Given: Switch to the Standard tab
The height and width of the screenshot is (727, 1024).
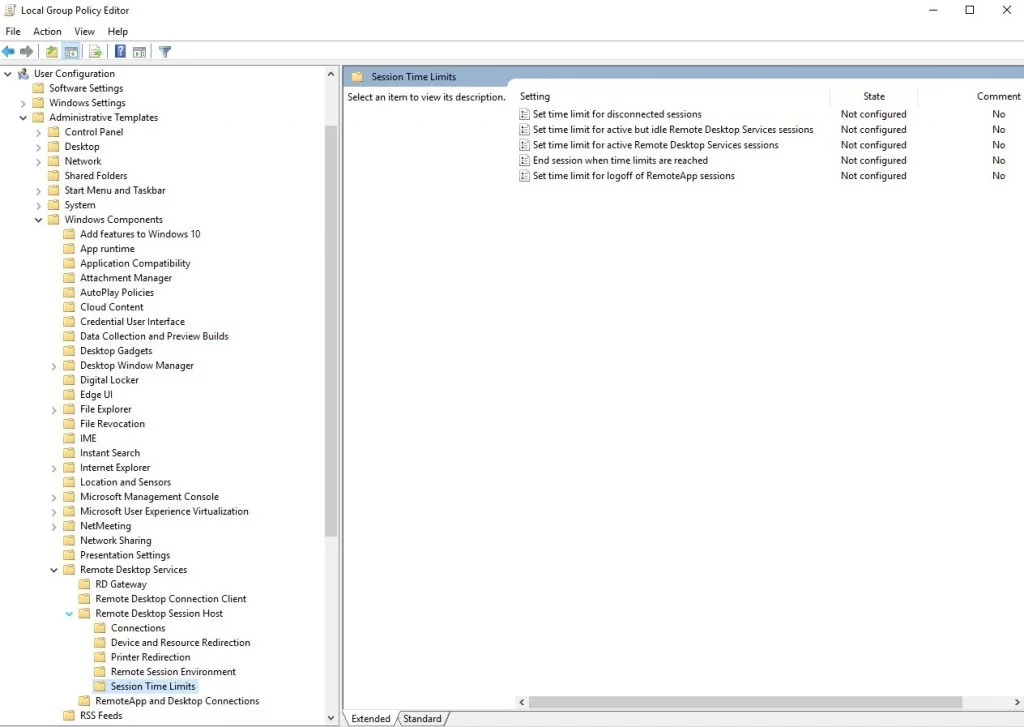Looking at the screenshot, I should [422, 719].
